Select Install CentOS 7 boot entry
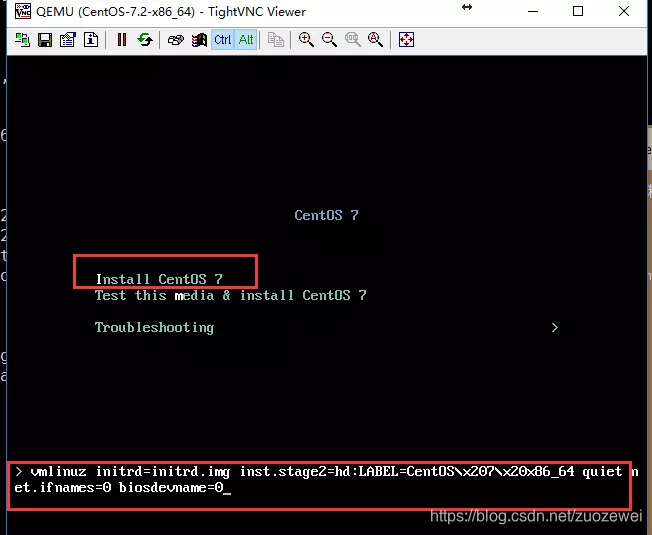Screen dimensions: 652x535 tap(159, 279)
